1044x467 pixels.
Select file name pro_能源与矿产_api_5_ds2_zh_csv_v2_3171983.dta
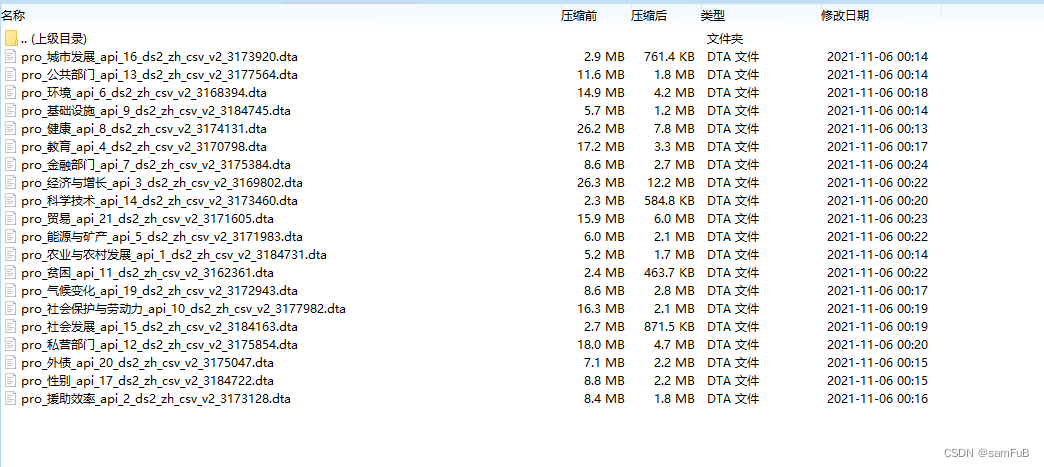pos(162,236)
